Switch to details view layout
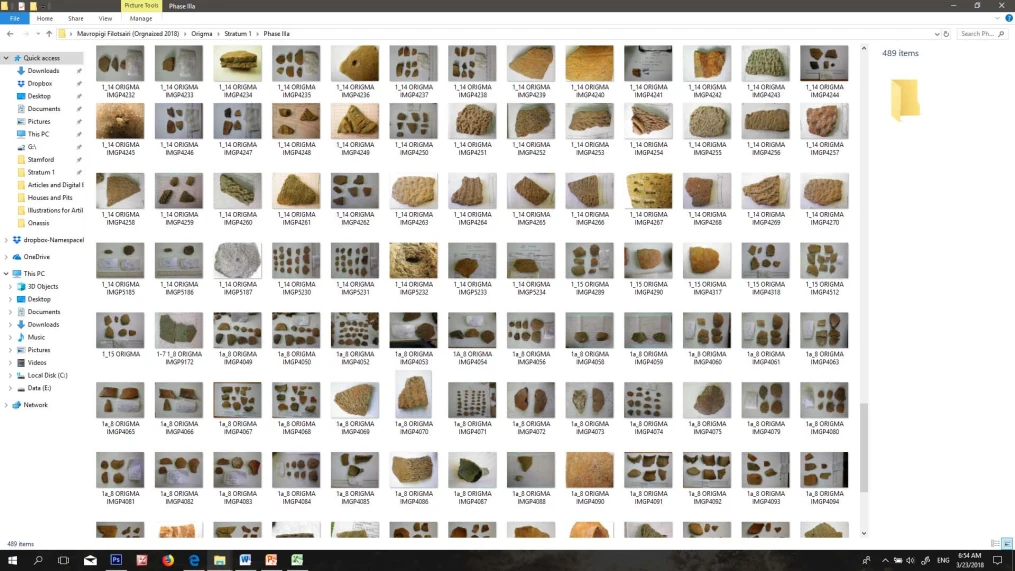1015x571 pixels. [x=996, y=544]
